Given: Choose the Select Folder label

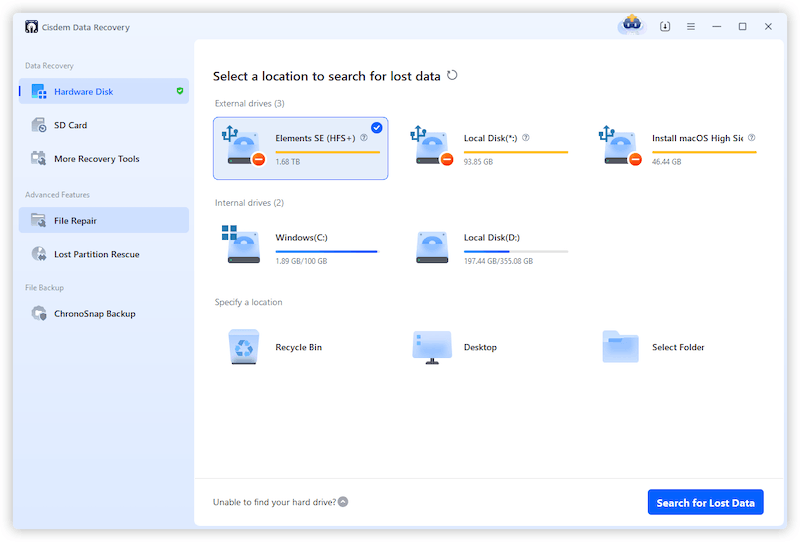Looking at the screenshot, I should click(x=678, y=347).
